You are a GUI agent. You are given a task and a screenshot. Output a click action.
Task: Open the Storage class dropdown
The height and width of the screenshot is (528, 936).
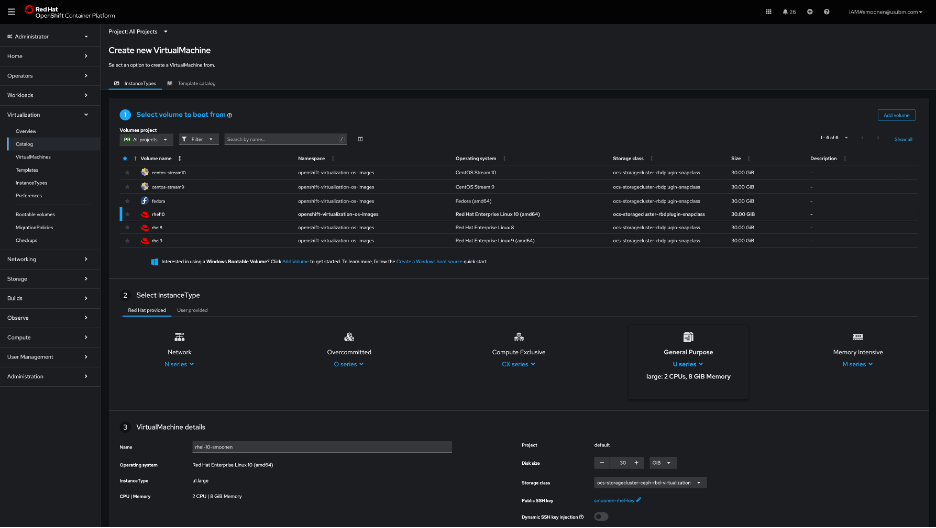click(x=651, y=482)
